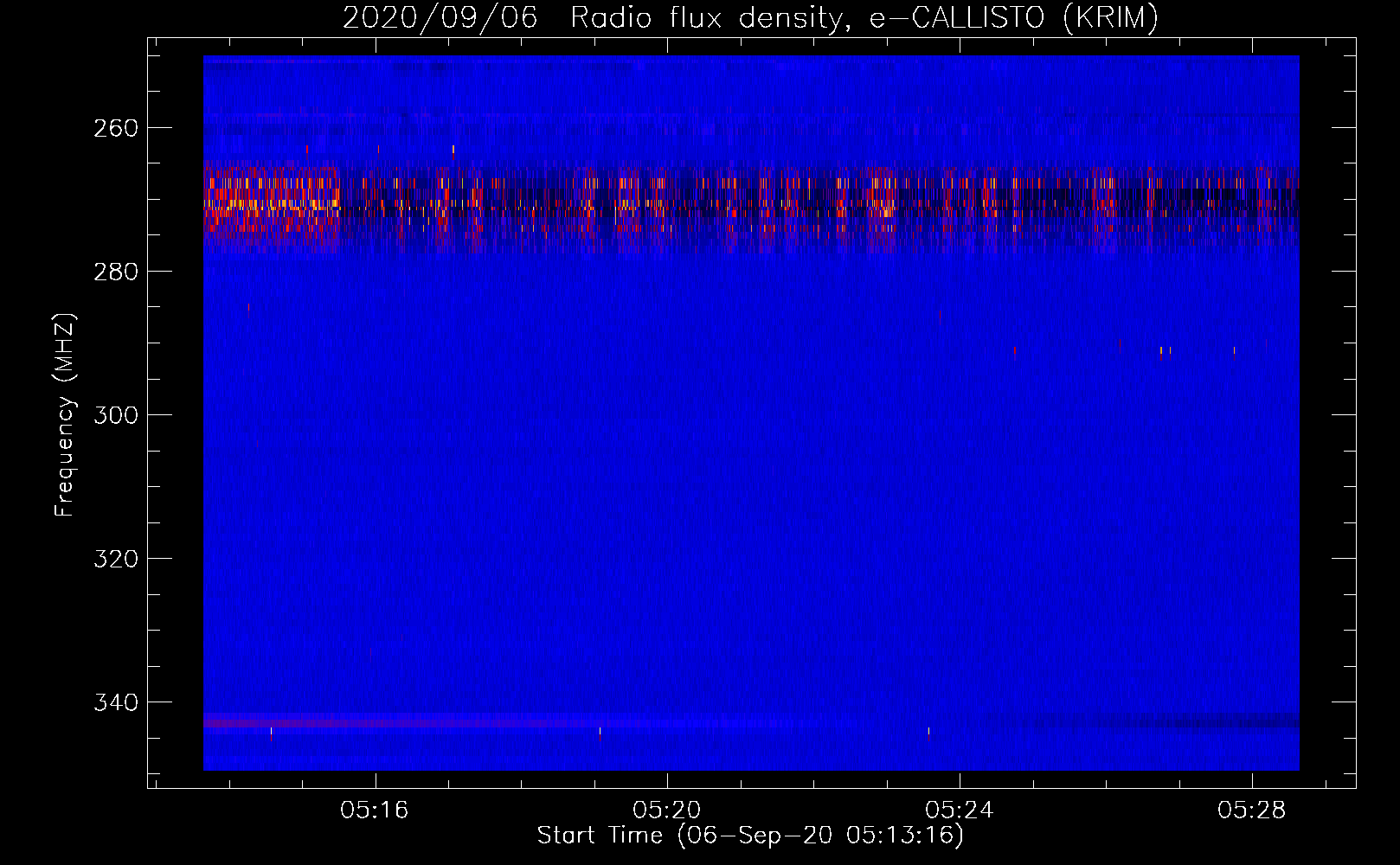Screen dimensions: 1400x865
Task: Click the 300 frequency tick label
Action: pyautogui.click(x=116, y=415)
